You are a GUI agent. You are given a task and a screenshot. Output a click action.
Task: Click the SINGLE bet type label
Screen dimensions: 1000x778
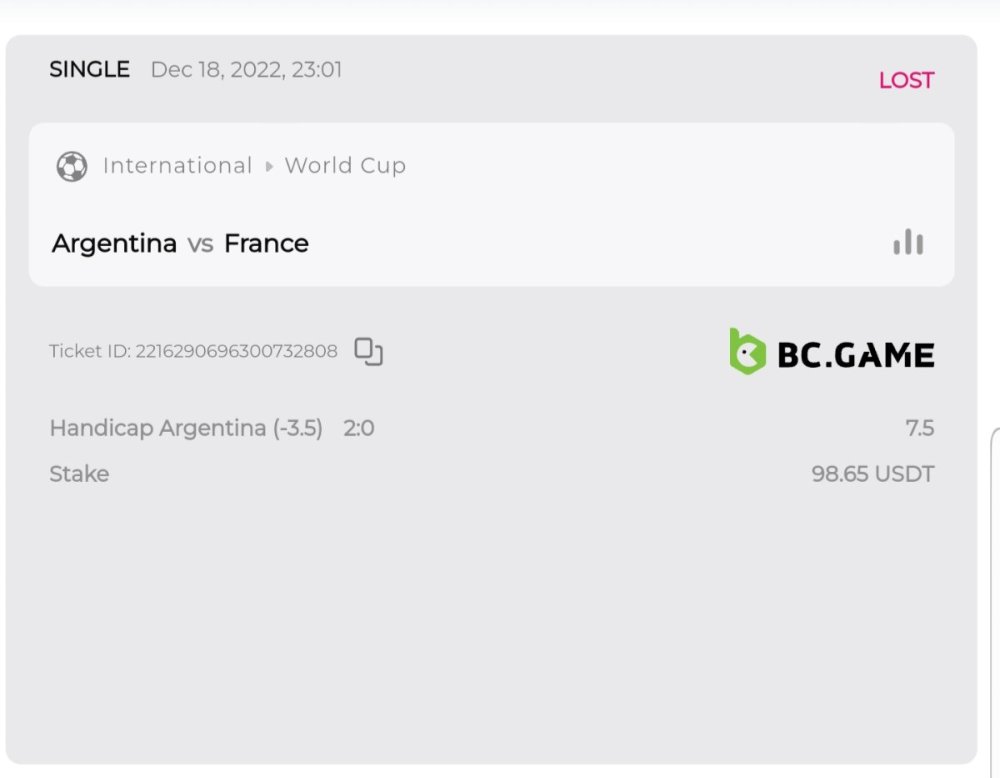tap(89, 70)
